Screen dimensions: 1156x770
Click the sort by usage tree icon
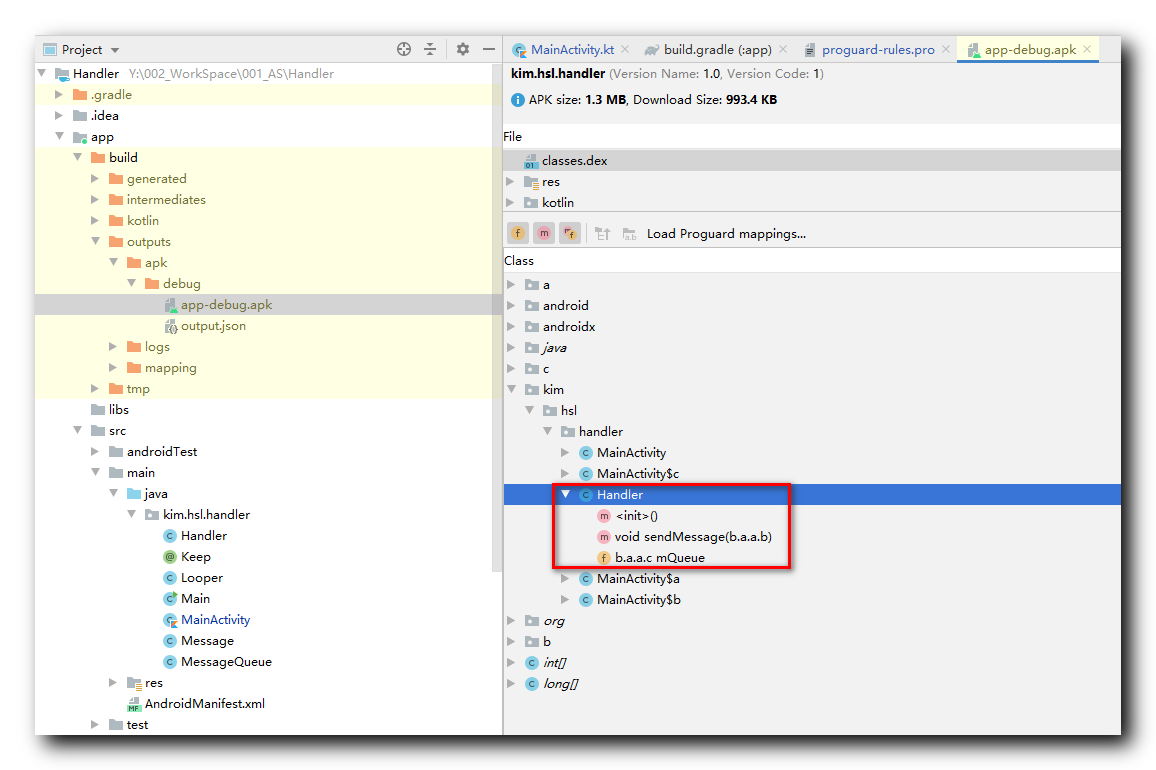[602, 232]
